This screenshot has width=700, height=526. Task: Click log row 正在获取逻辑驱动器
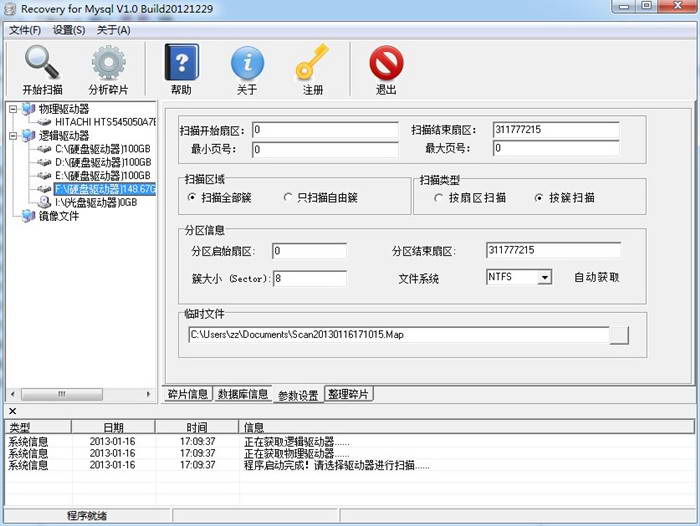[x=350, y=442]
